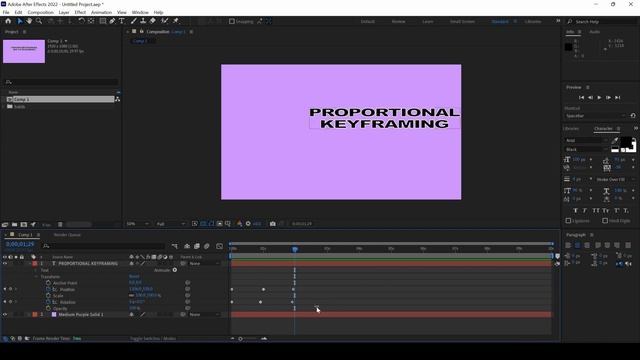Toggle the Scale stopwatch

pos(48,296)
